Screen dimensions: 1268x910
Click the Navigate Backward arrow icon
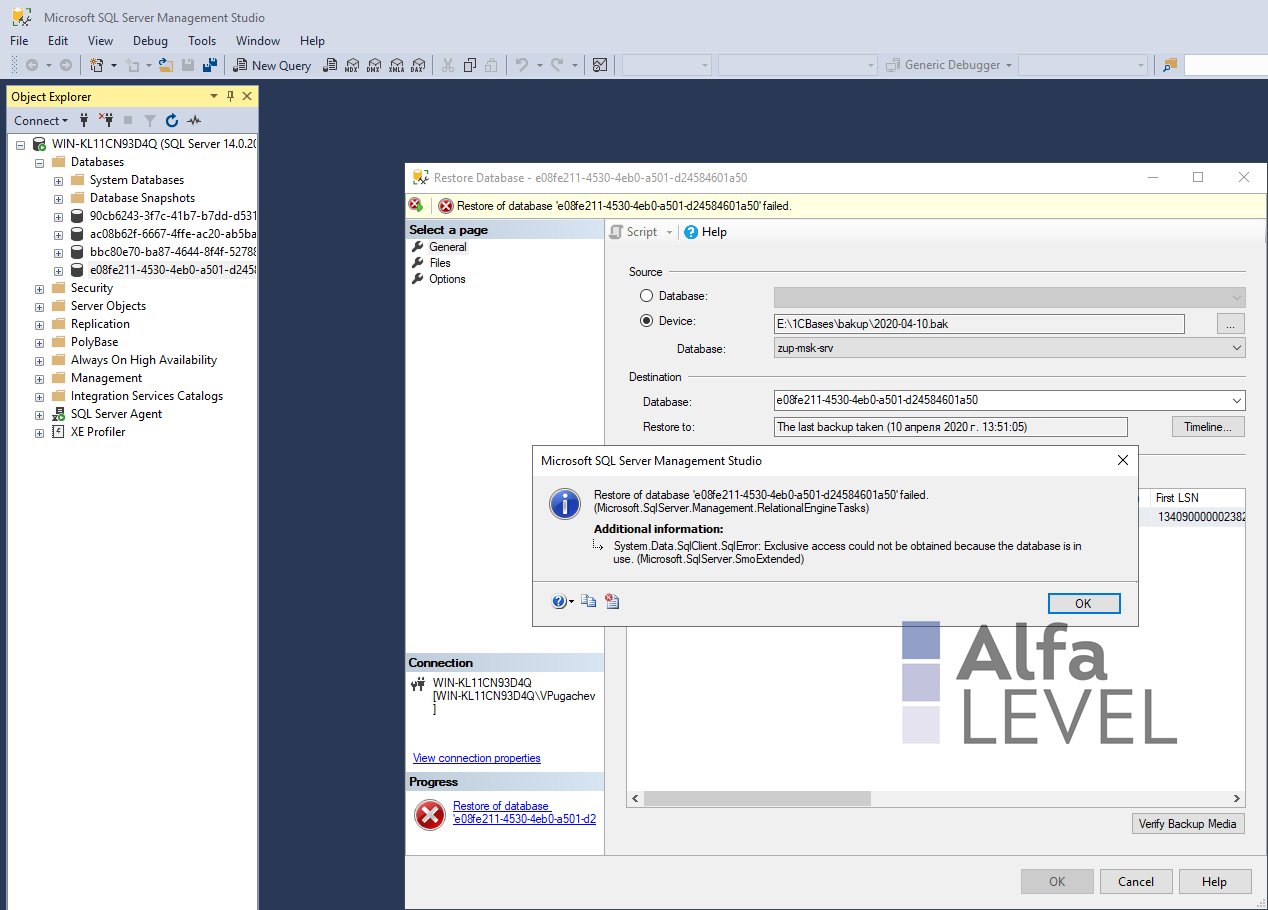click(32, 65)
